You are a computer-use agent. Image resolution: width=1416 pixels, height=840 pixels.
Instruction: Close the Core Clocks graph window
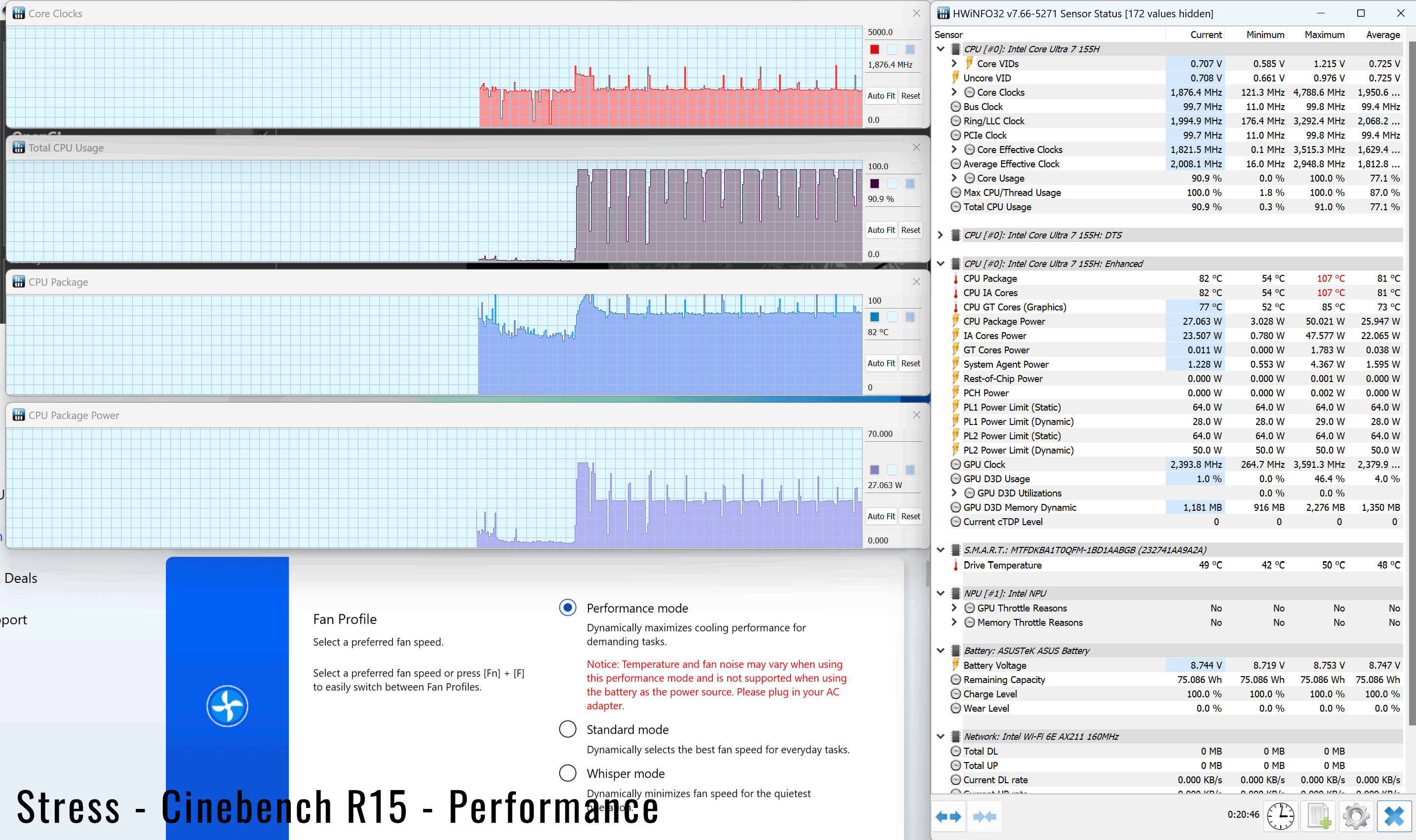click(917, 13)
